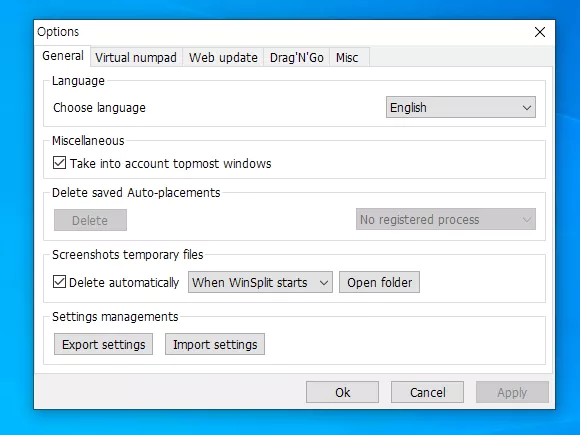The height and width of the screenshot is (435, 580).
Task: Select the Drag'N'Go tab
Action: (x=297, y=57)
